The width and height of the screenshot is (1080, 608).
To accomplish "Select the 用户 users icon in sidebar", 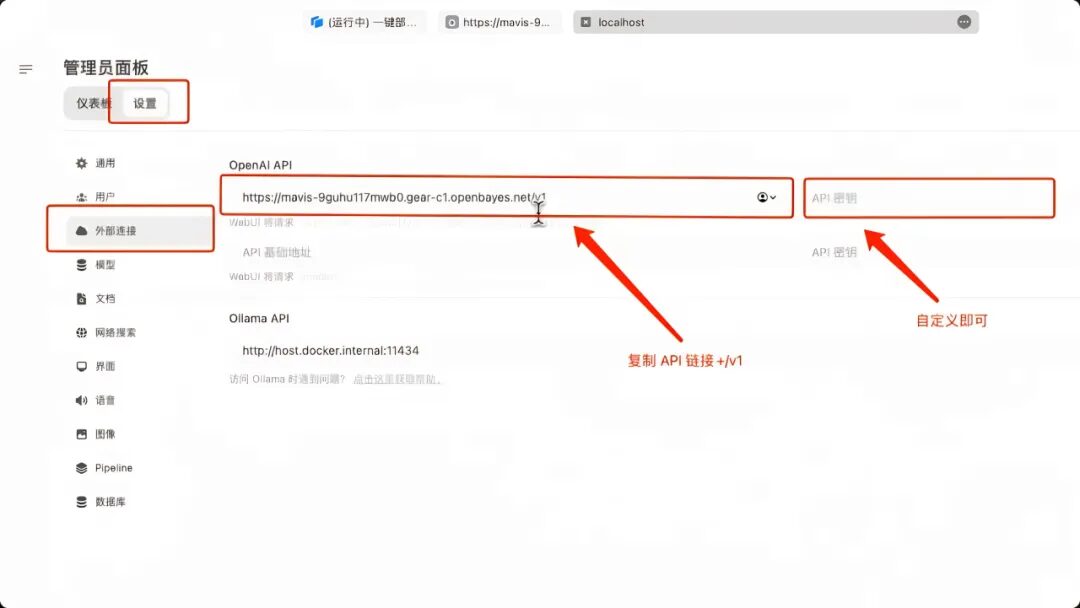I will pyautogui.click(x=82, y=197).
